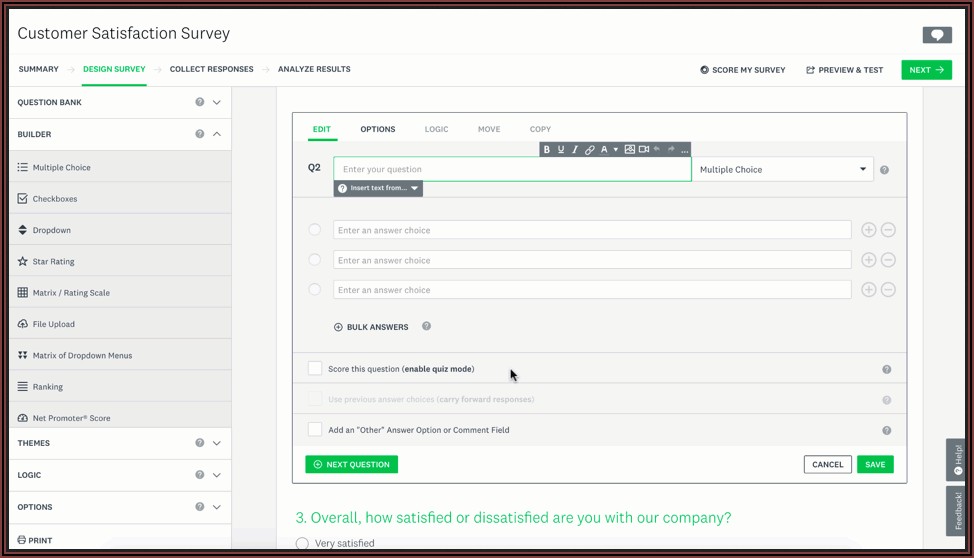Open the Insert text from dropdown
Screen dimensions: 974x558
point(379,188)
